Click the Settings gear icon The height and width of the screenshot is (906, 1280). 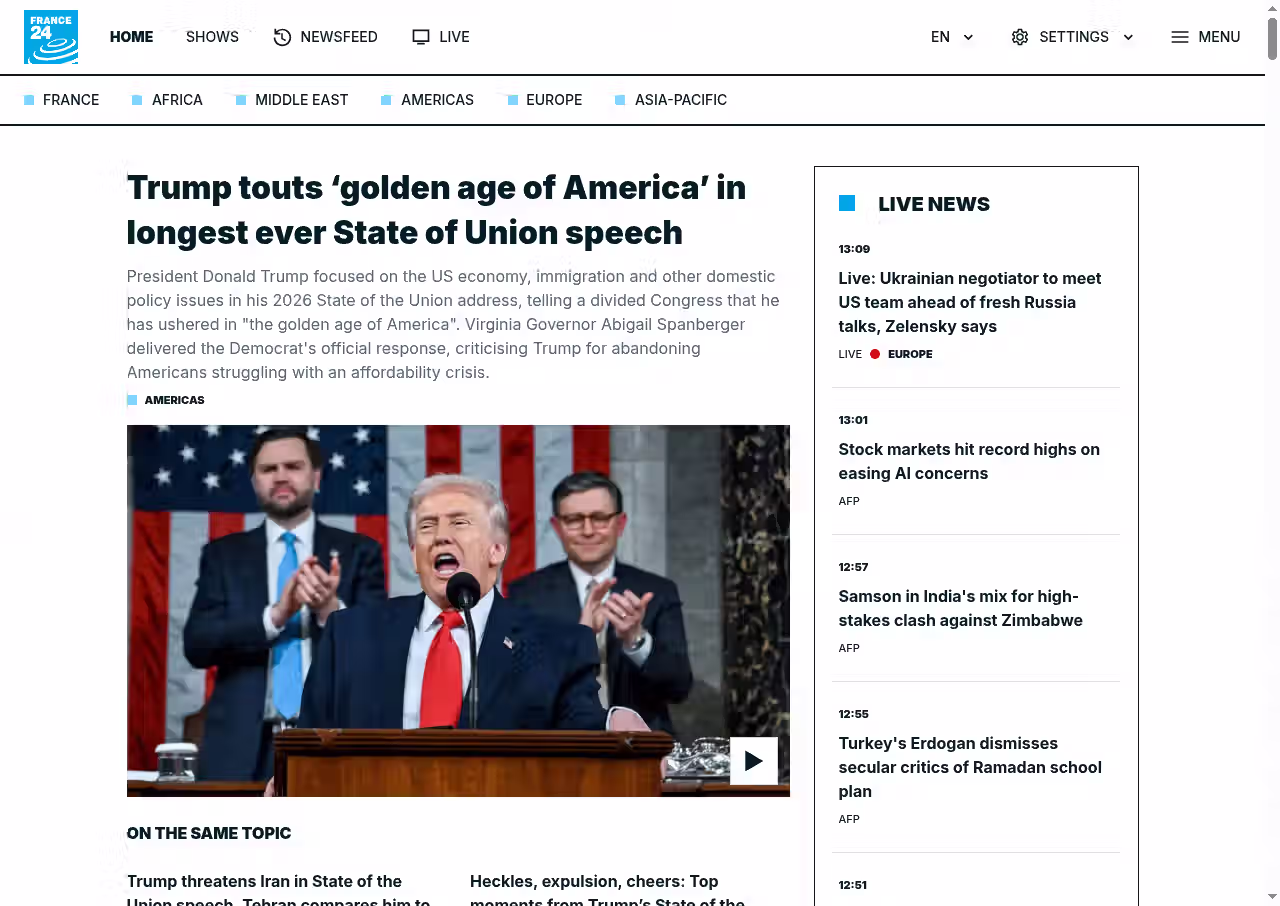pyautogui.click(x=1019, y=37)
